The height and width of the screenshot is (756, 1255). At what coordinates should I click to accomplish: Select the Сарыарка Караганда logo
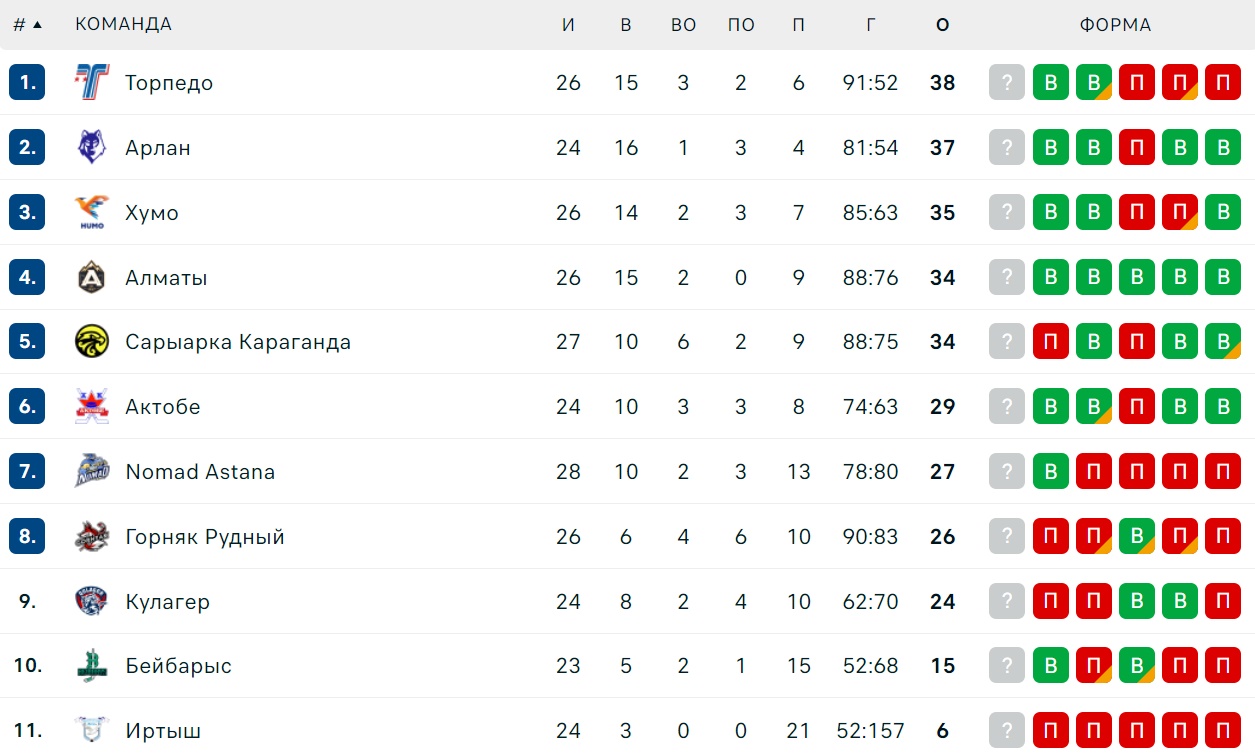point(92,342)
